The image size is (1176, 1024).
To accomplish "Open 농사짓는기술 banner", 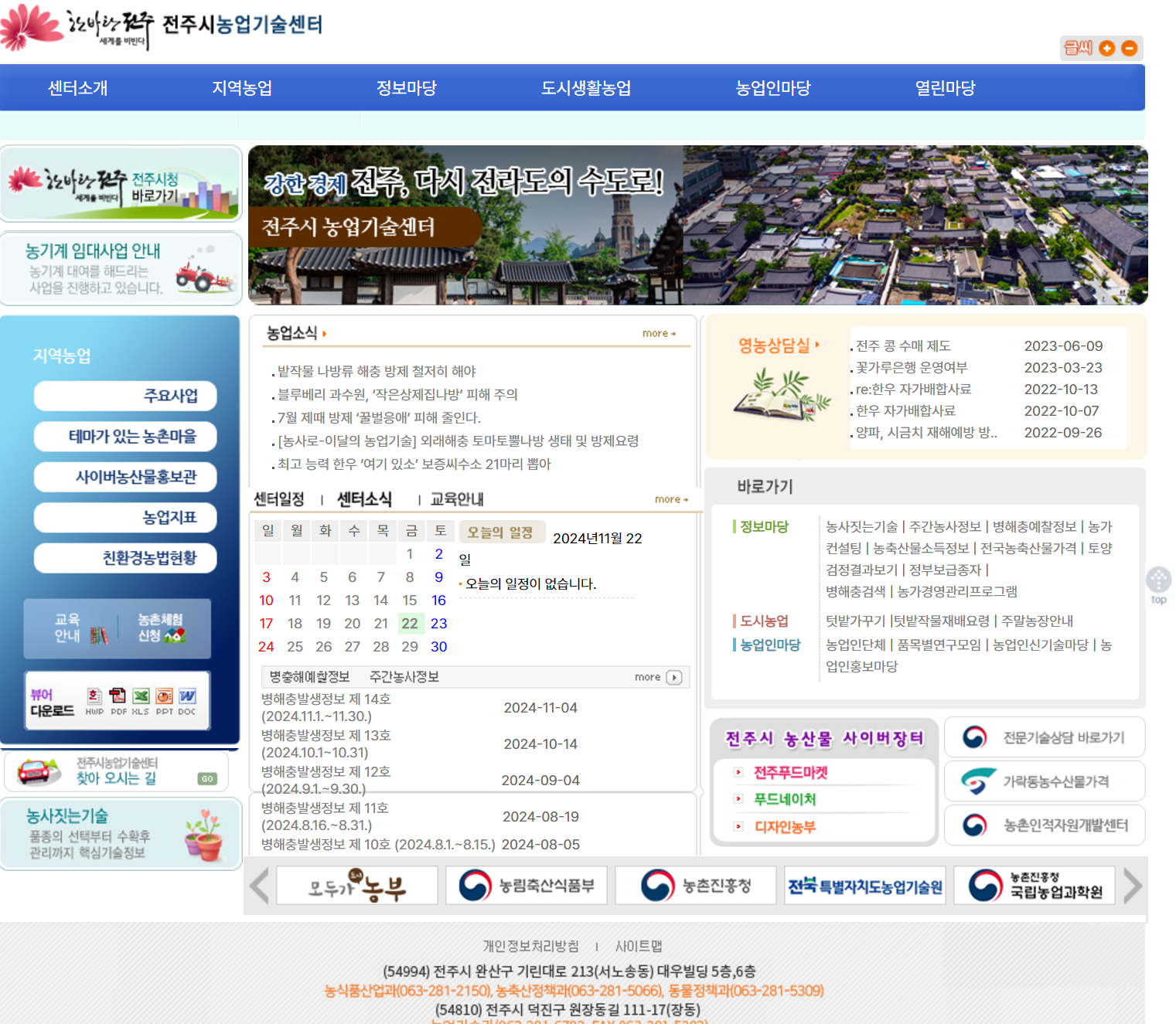I will (121, 835).
